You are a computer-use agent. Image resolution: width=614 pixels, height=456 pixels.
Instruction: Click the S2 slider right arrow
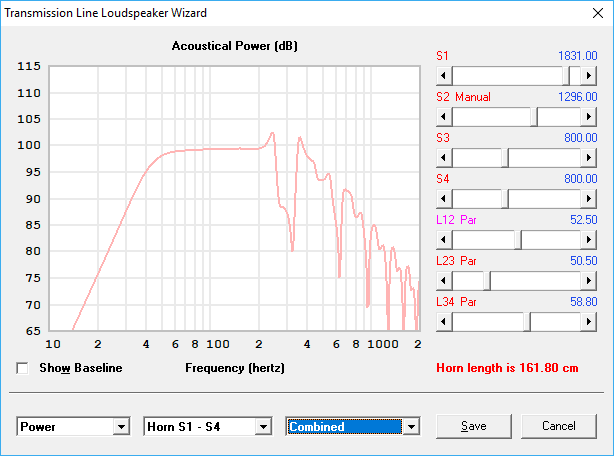coord(589,117)
